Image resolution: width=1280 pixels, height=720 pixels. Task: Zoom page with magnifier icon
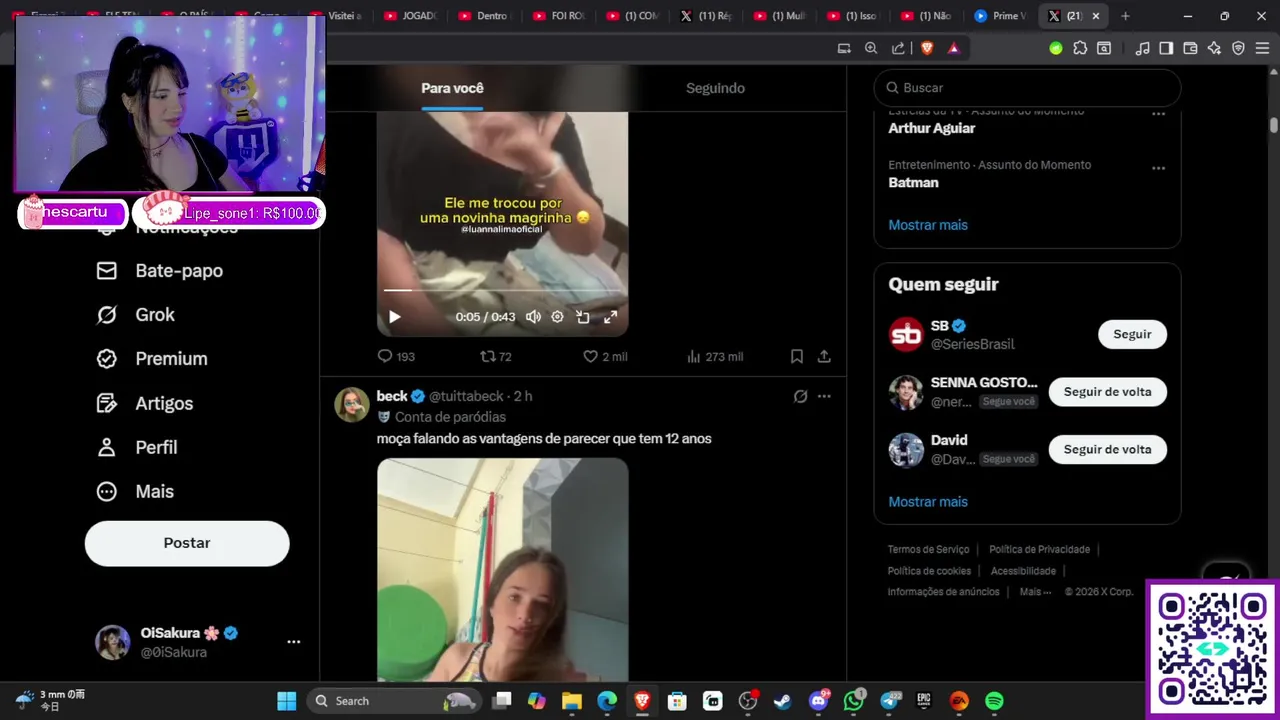tap(871, 48)
